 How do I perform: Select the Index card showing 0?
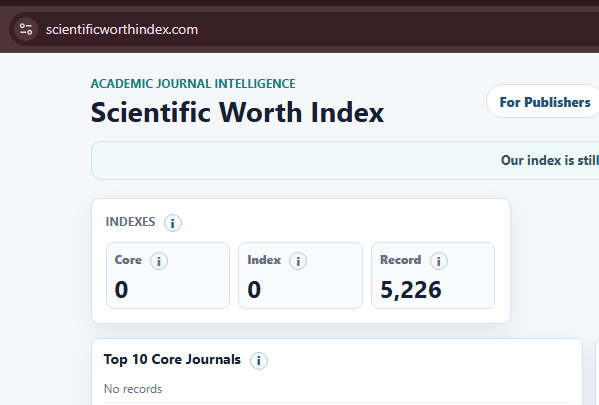(301, 275)
